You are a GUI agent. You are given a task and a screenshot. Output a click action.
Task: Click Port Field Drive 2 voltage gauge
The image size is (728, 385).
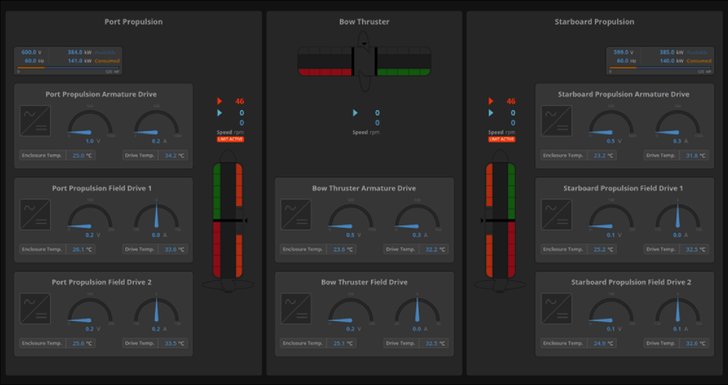click(x=90, y=311)
